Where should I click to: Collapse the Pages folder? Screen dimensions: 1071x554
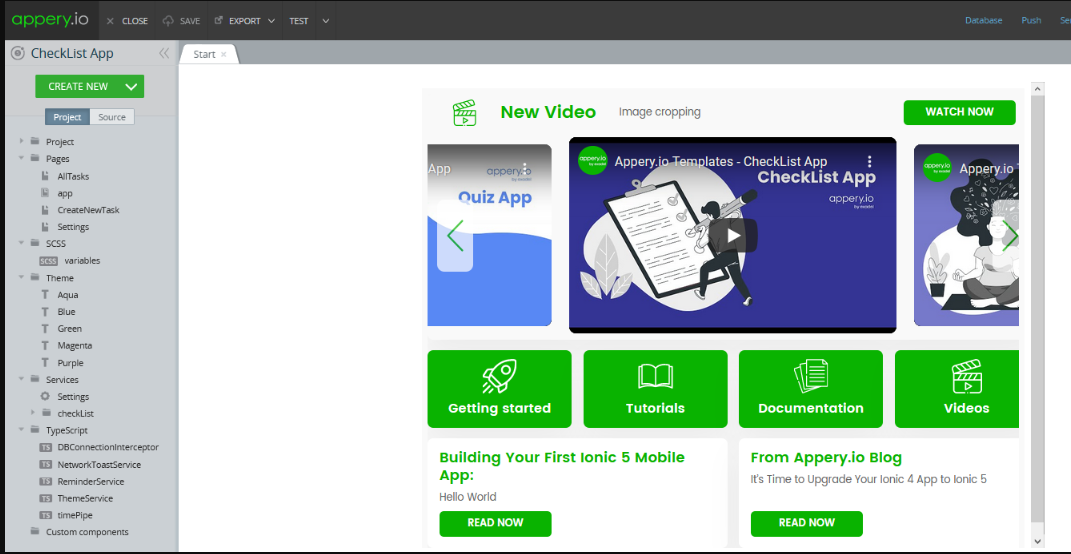22,158
